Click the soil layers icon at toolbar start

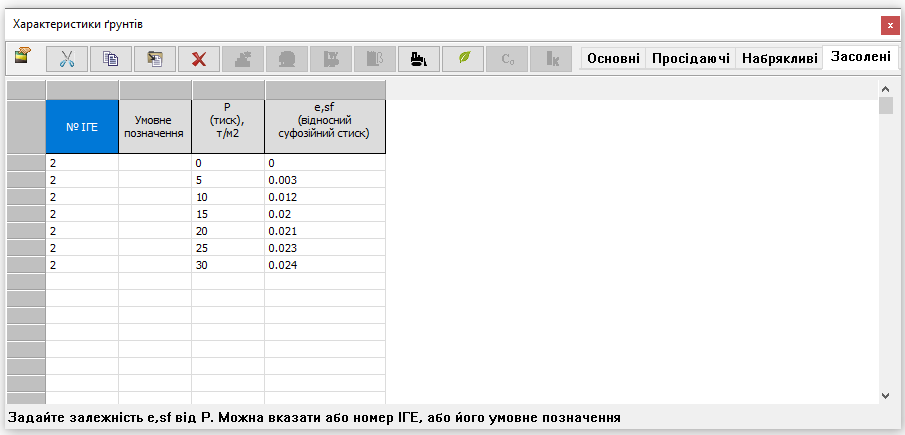21,57
